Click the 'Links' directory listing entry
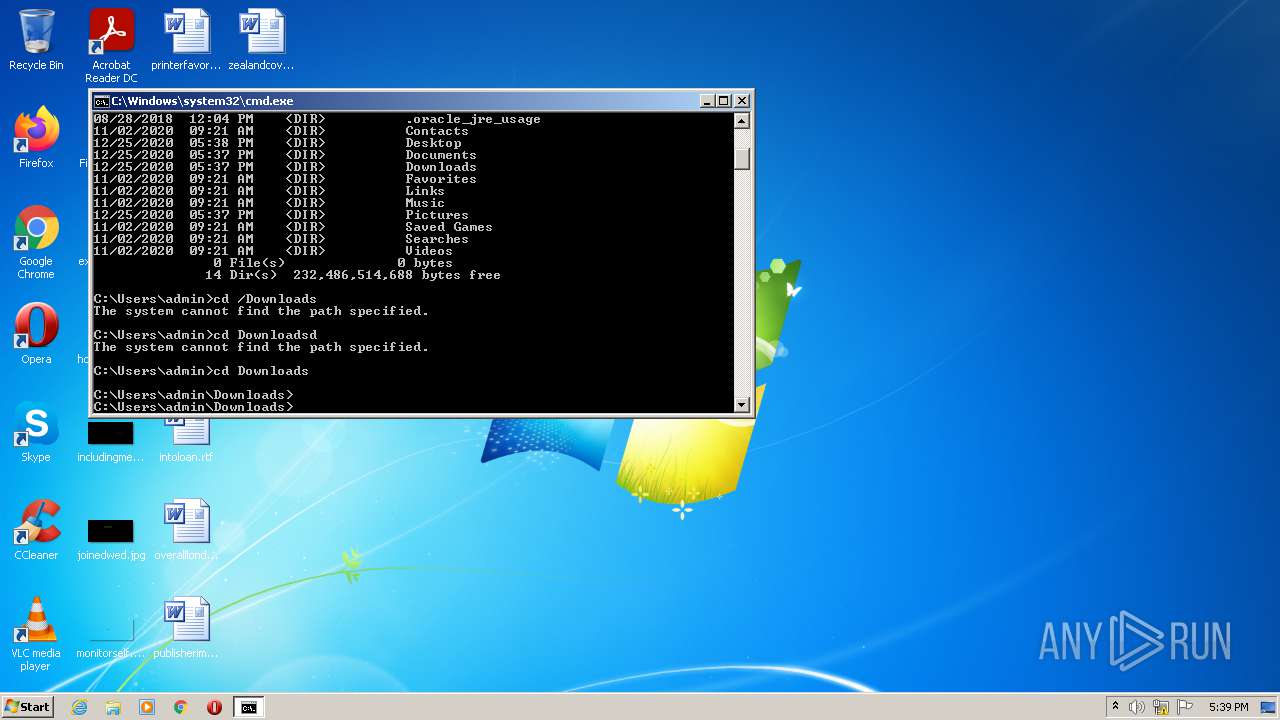The image size is (1280, 720). coord(425,191)
